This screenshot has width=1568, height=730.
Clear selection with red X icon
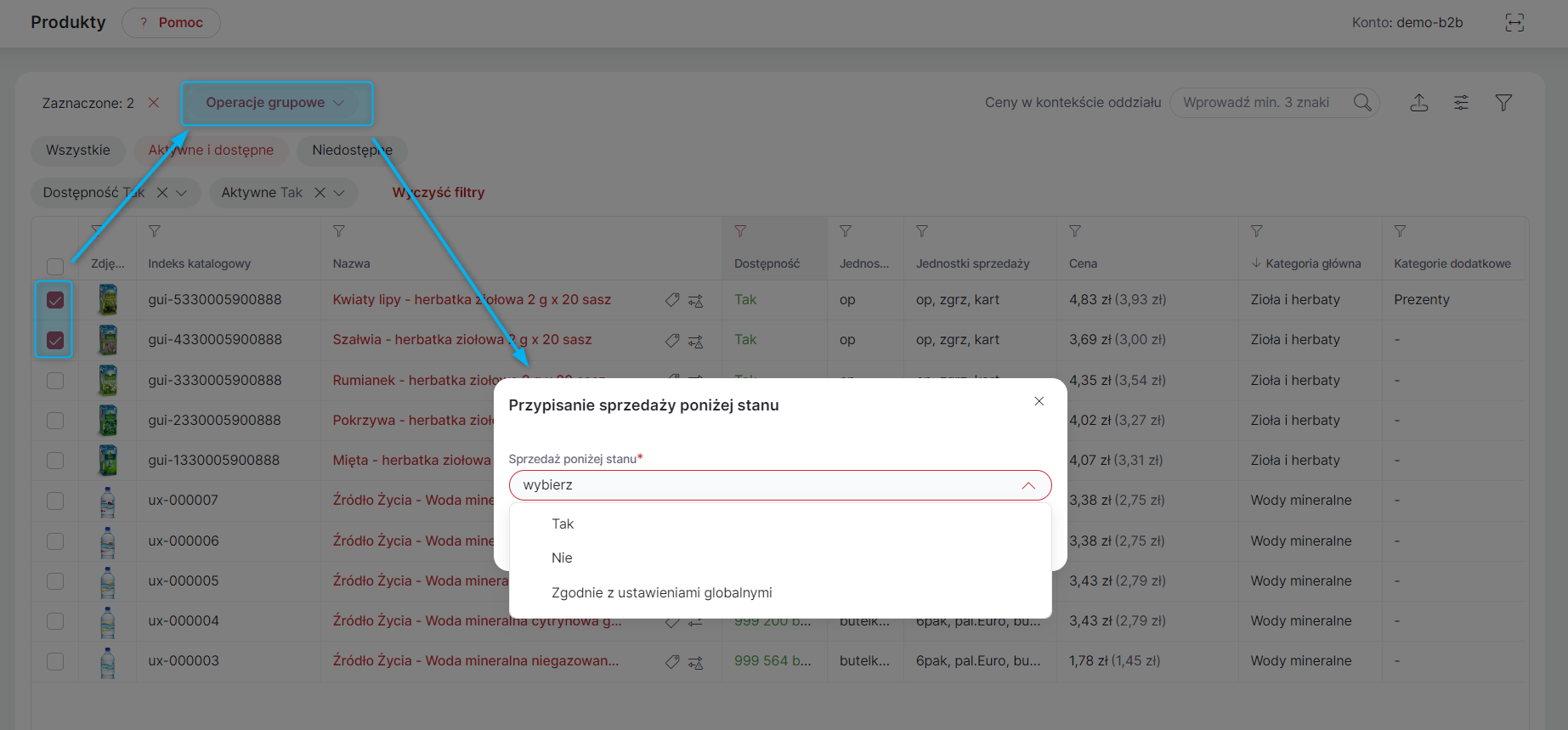coord(154,103)
